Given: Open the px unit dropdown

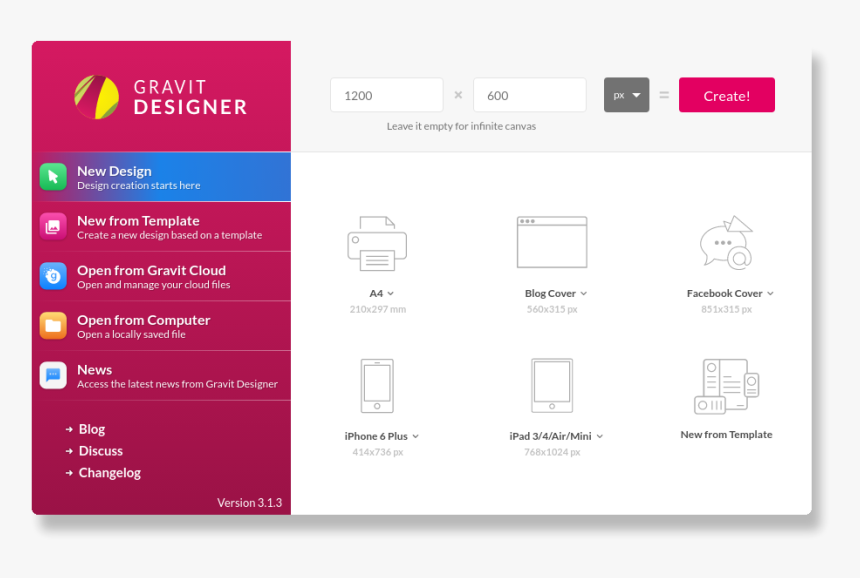Looking at the screenshot, I should (x=626, y=95).
